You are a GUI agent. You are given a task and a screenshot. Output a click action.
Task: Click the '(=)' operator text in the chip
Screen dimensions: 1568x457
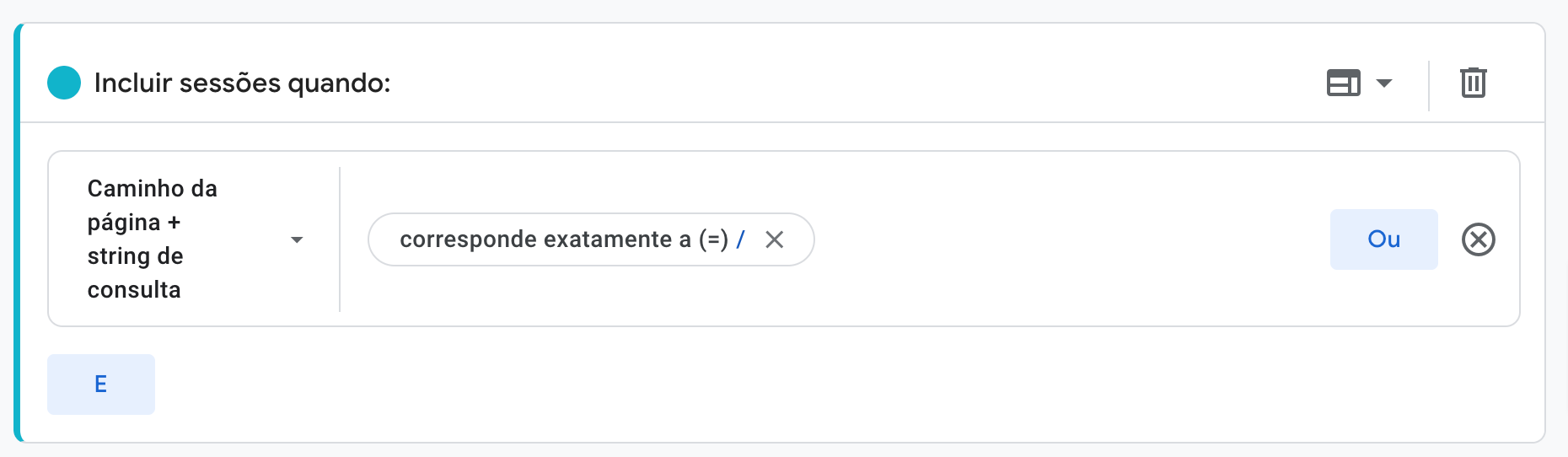point(713,240)
